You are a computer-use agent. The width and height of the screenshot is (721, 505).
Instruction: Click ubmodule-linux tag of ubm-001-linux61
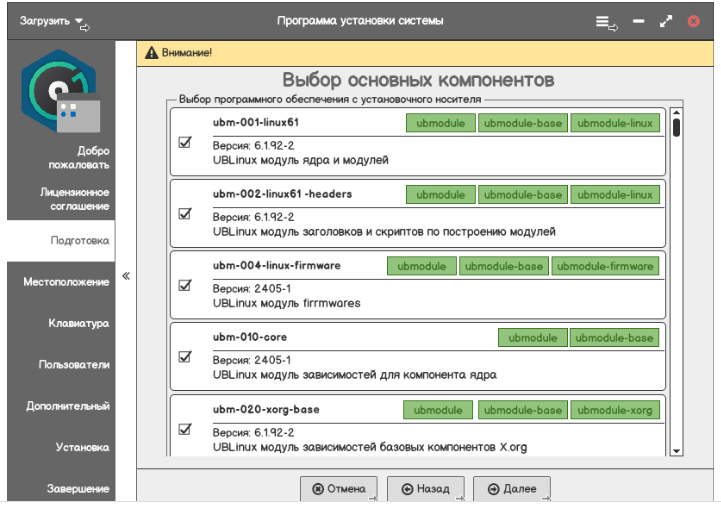click(615, 123)
